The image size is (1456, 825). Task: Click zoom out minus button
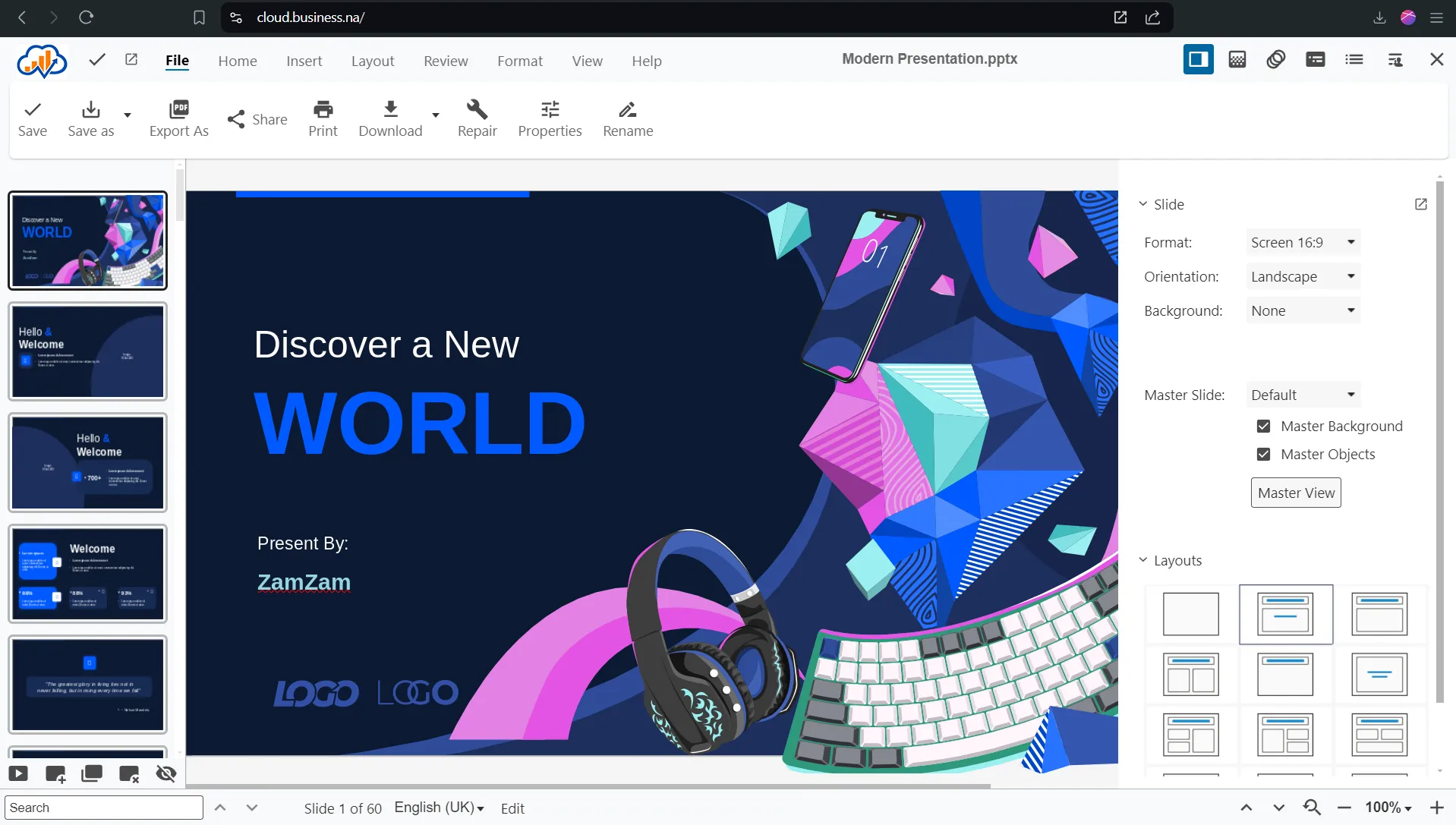(1344, 808)
